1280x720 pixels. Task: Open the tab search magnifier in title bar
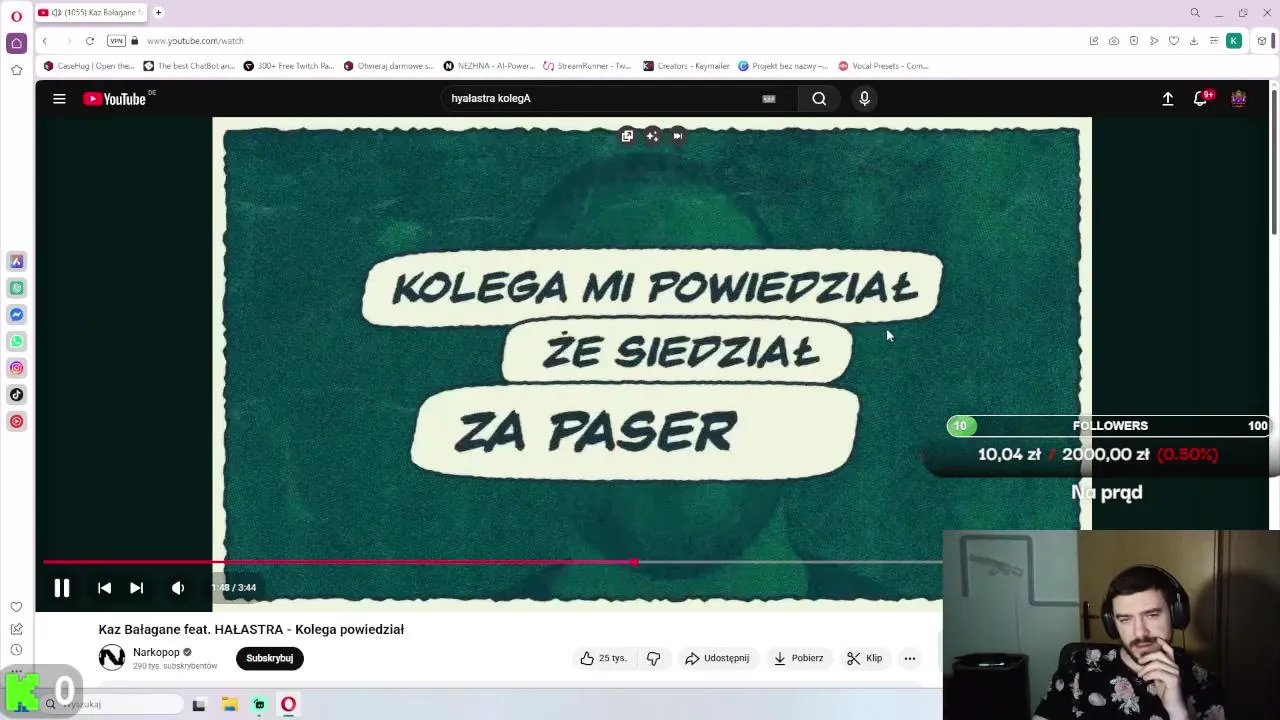1195,13
